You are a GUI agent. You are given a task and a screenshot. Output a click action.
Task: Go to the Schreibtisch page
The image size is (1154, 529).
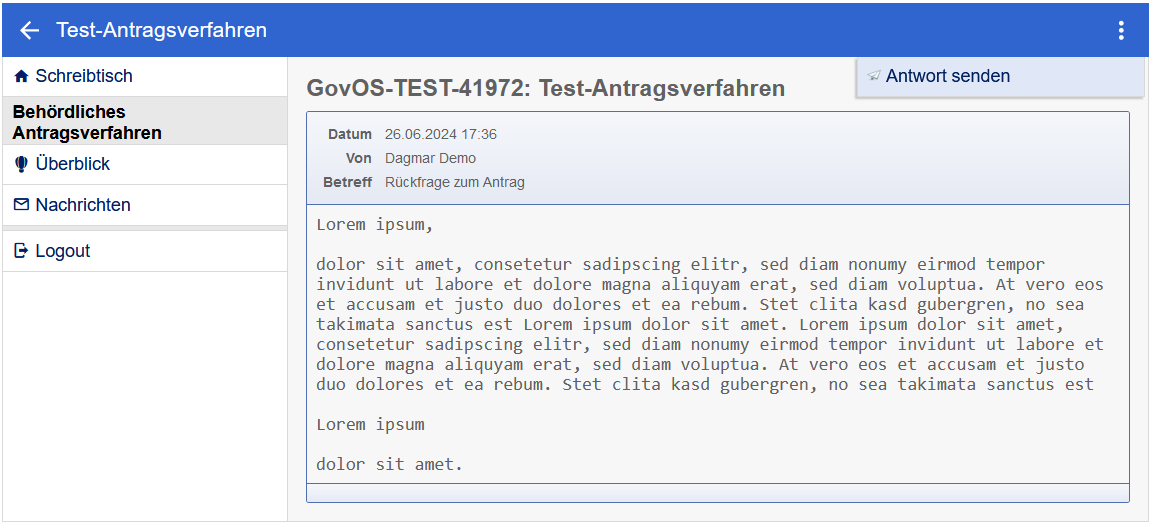click(x=84, y=76)
